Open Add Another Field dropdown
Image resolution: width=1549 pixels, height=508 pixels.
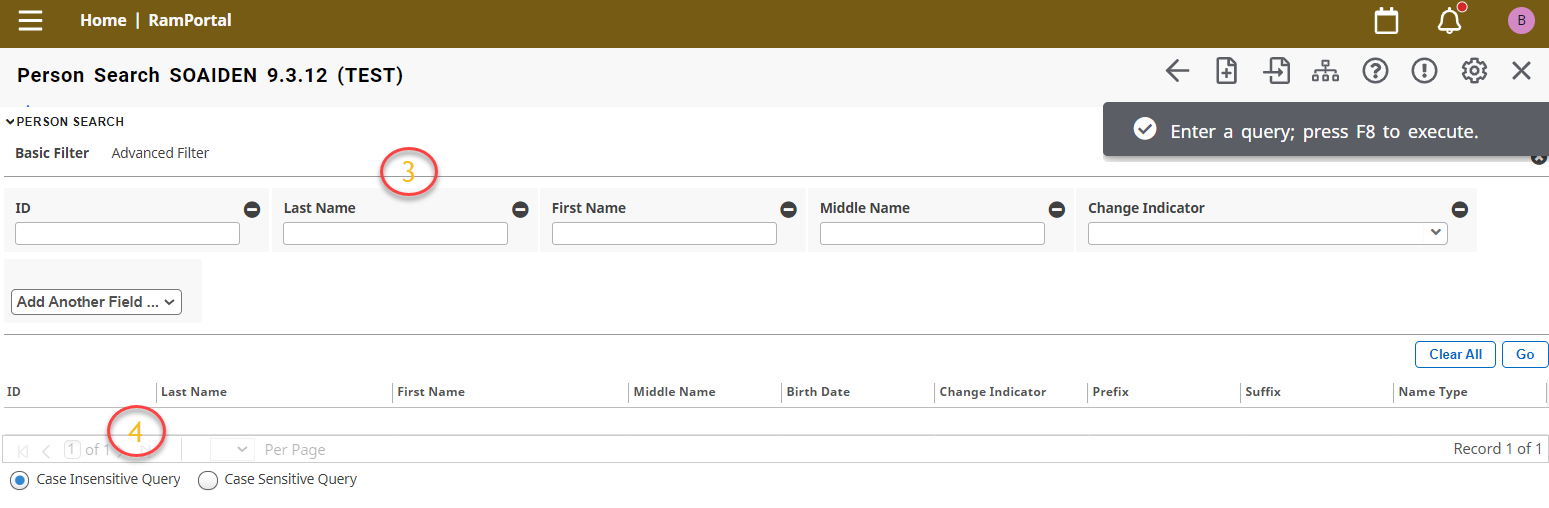96,302
